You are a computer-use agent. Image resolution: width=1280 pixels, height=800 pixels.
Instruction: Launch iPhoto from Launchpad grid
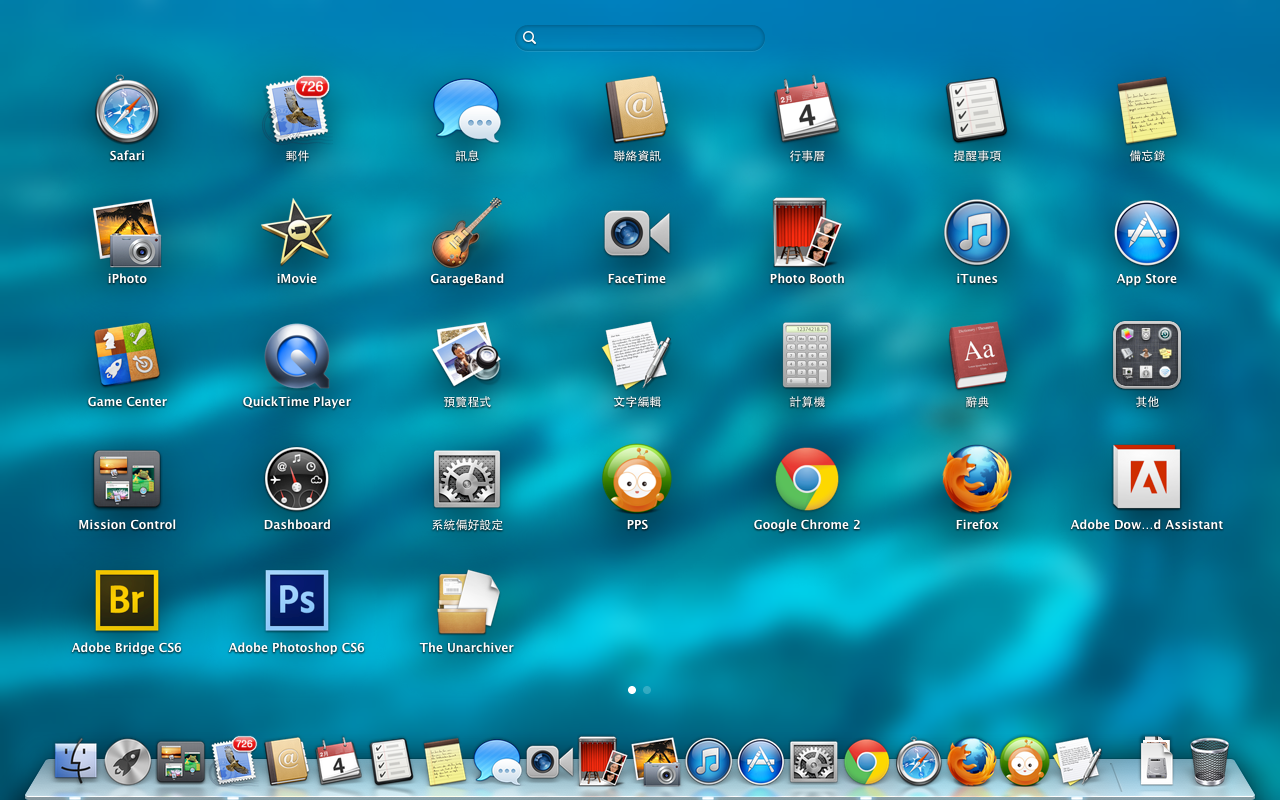(x=127, y=233)
